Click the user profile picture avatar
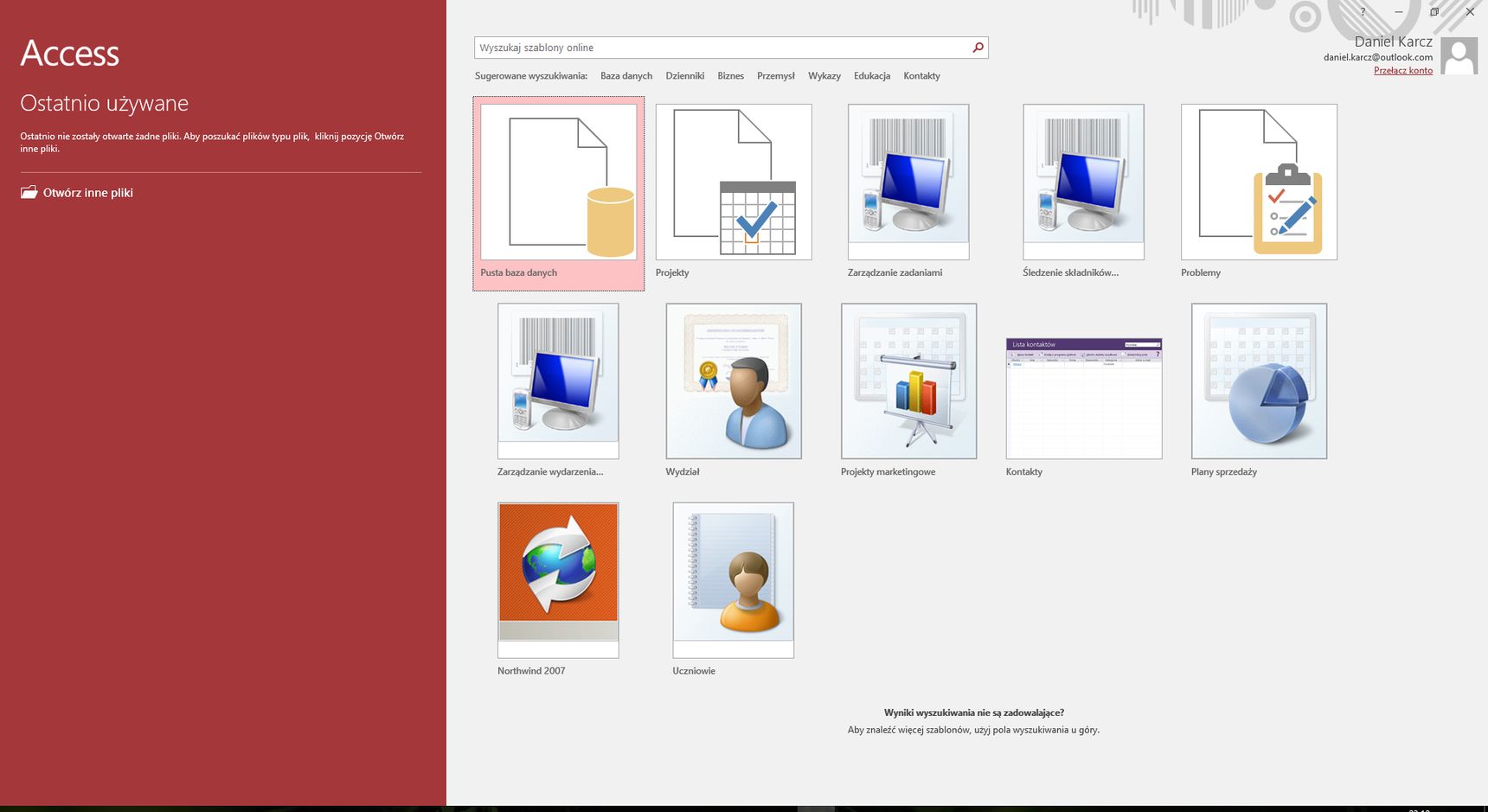Image resolution: width=1488 pixels, height=812 pixels. pyautogui.click(x=1459, y=56)
